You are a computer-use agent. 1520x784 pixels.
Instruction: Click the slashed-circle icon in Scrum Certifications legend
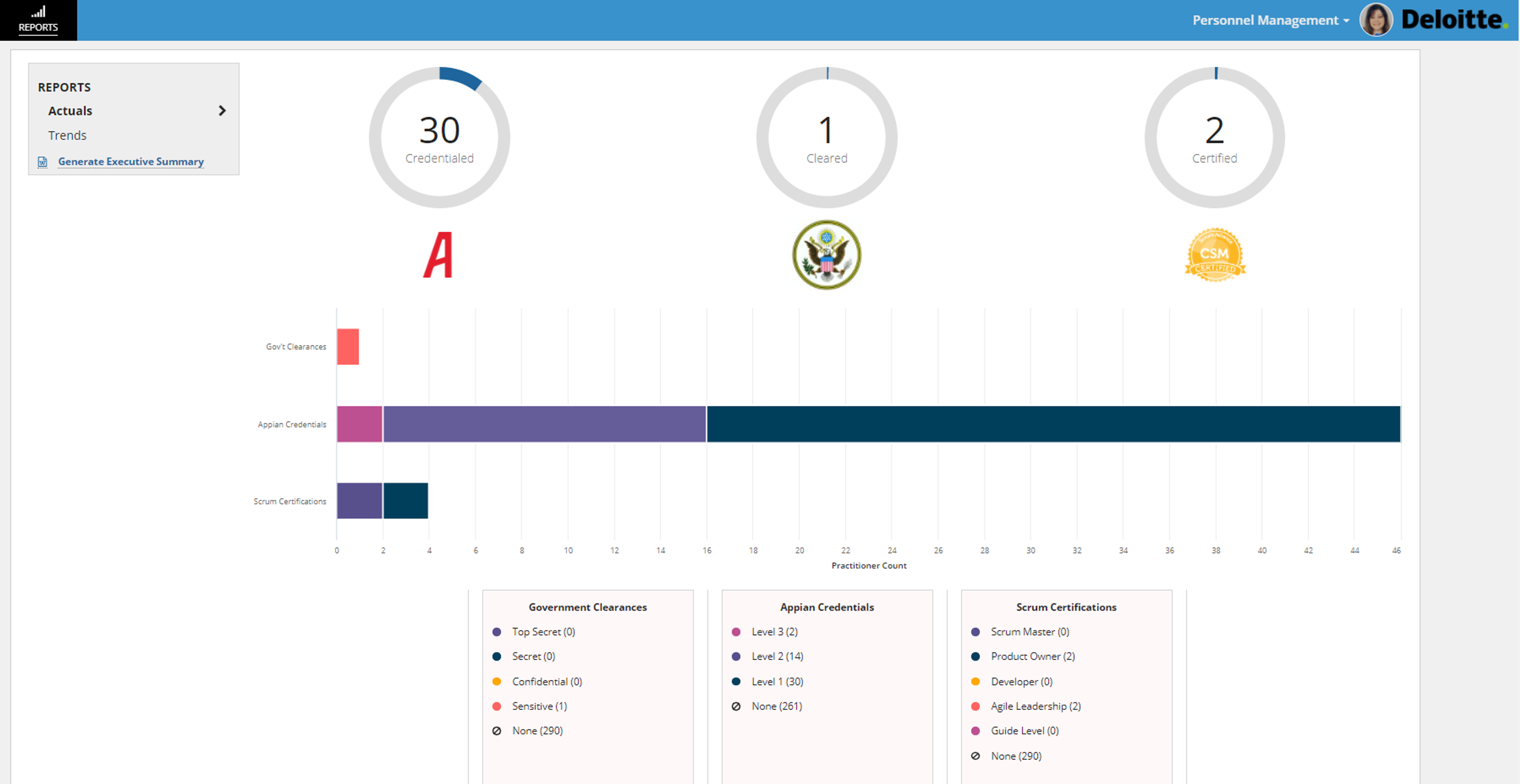[x=975, y=756]
